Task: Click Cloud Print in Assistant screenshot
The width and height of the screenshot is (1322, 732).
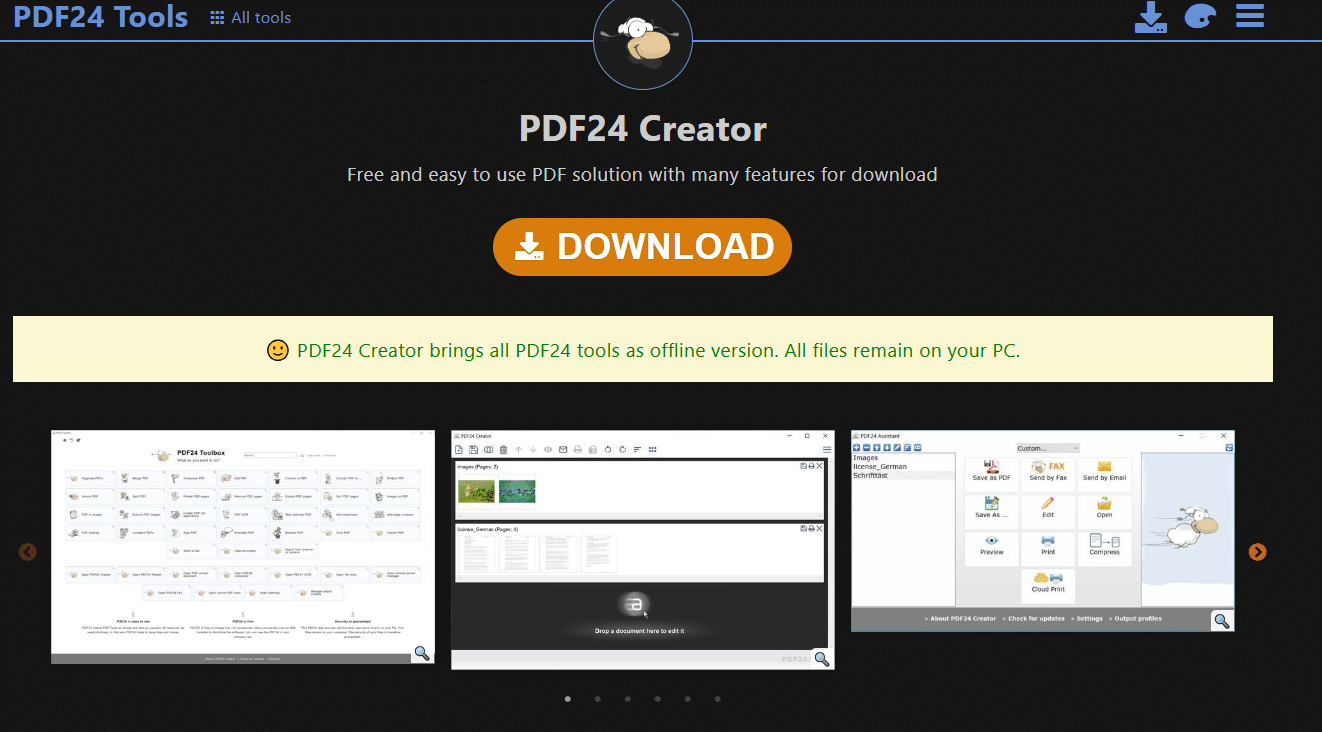Action: [1048, 586]
